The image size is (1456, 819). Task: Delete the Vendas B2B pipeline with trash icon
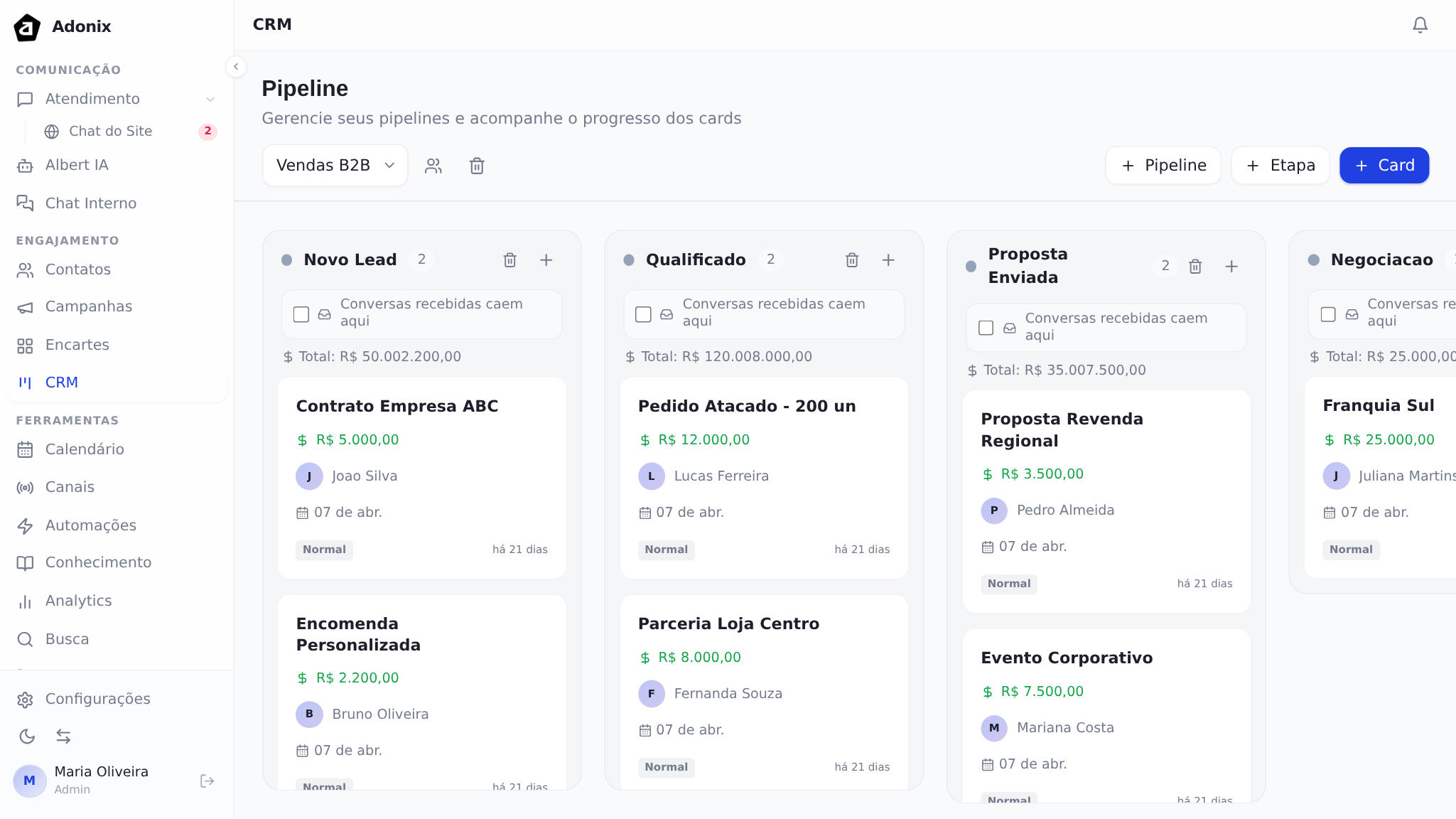point(477,166)
